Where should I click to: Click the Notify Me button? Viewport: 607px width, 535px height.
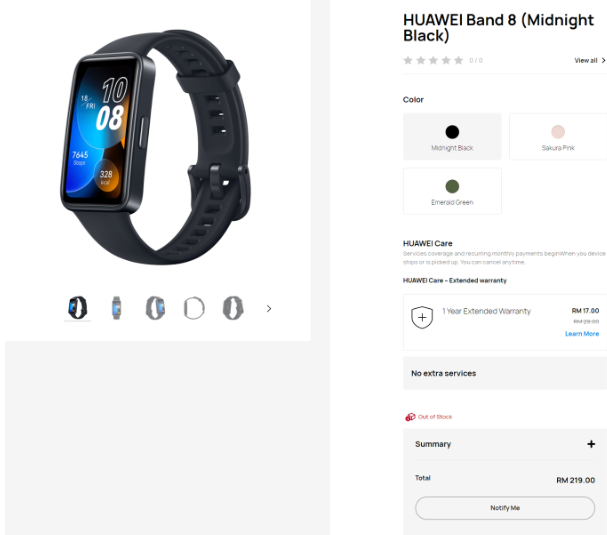pyautogui.click(x=505, y=508)
